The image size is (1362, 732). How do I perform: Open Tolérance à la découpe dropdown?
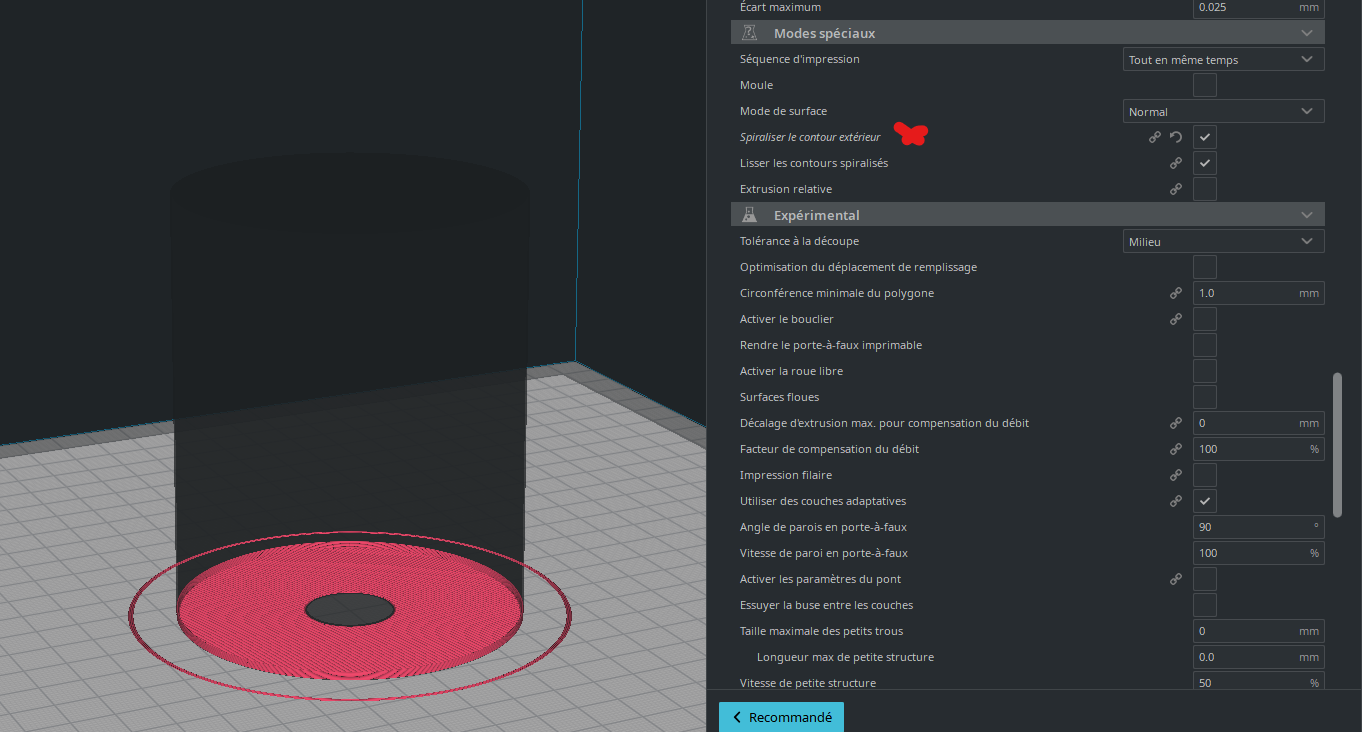tap(1224, 241)
